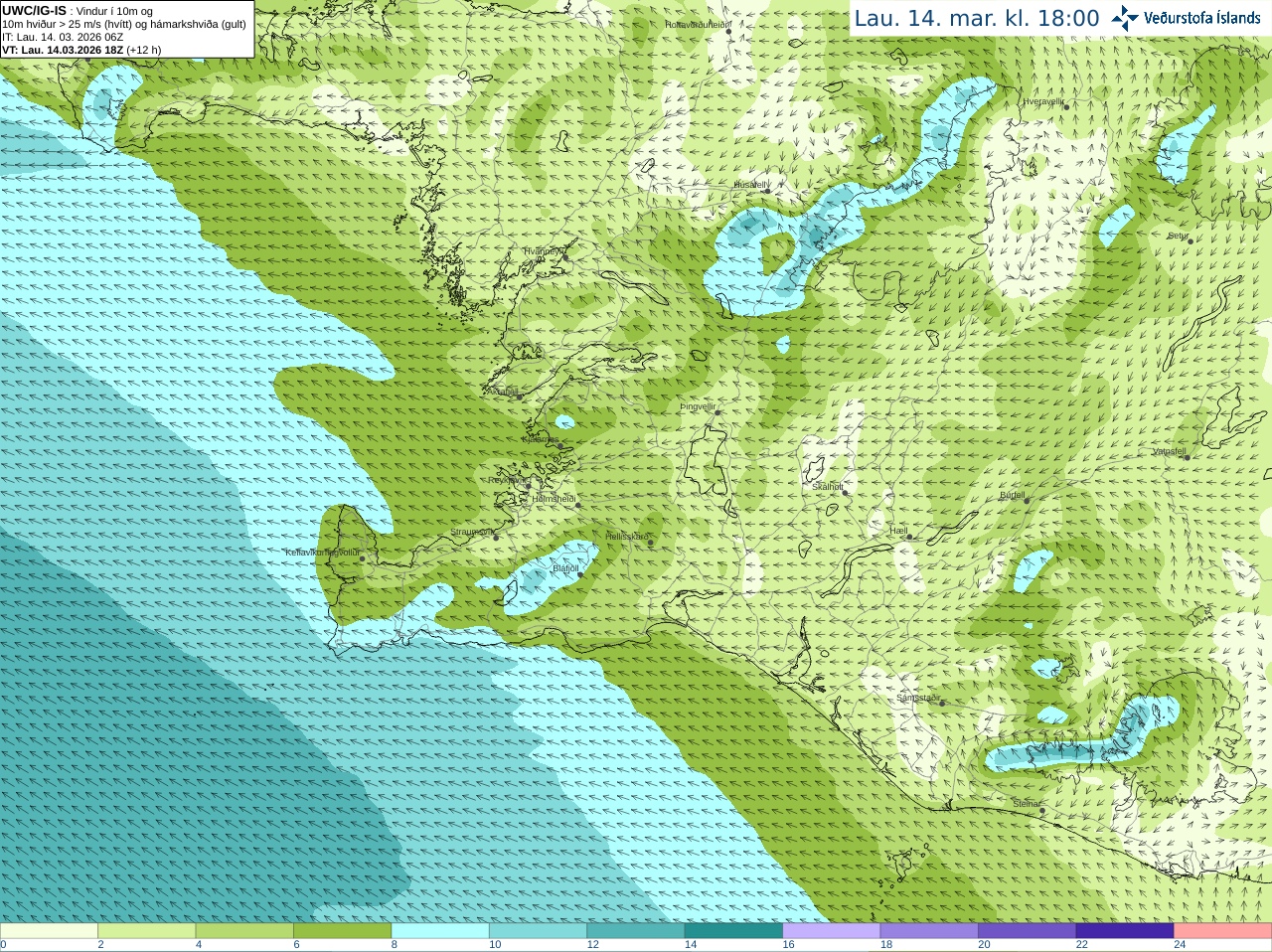Viewport: 1272px width, 952px height.
Task: Click the Steinar station label
Action: pos(1027,804)
